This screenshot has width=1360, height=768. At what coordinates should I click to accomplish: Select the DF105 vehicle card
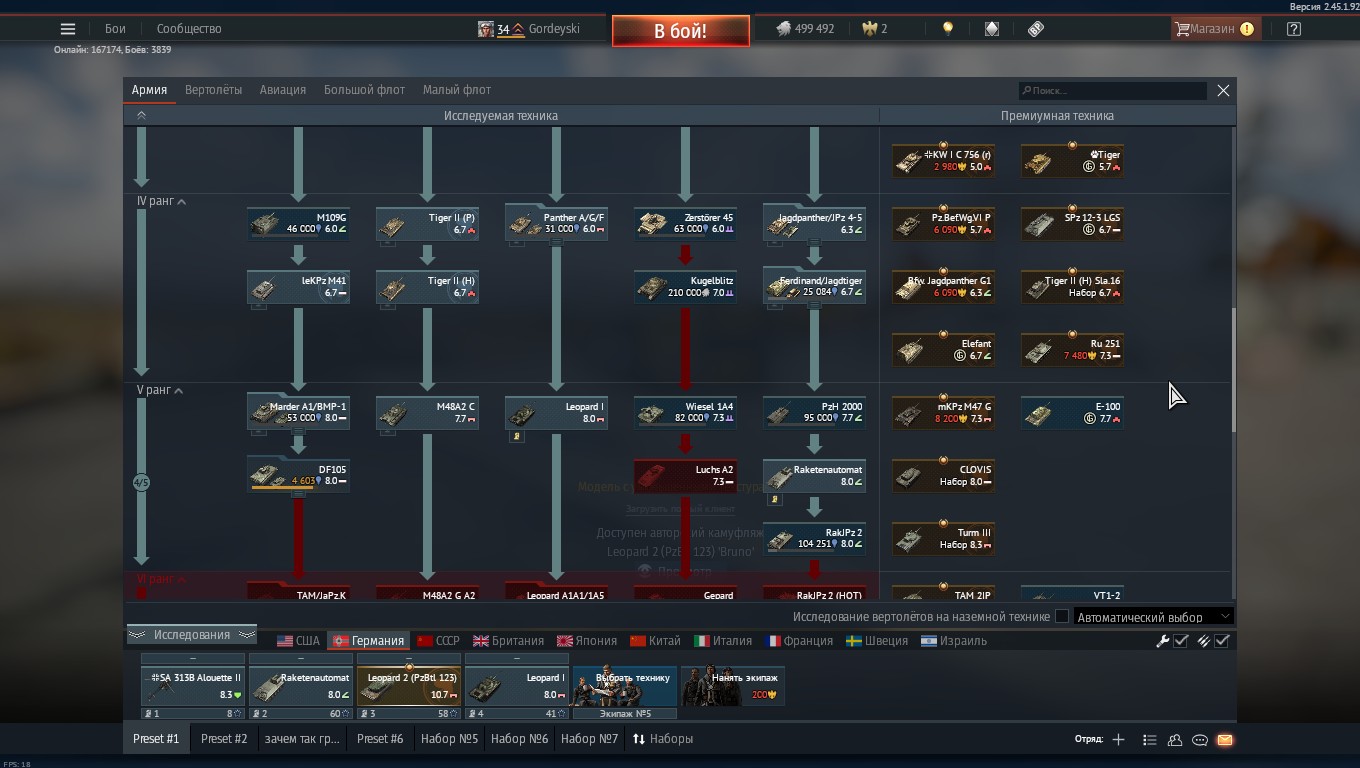[299, 476]
